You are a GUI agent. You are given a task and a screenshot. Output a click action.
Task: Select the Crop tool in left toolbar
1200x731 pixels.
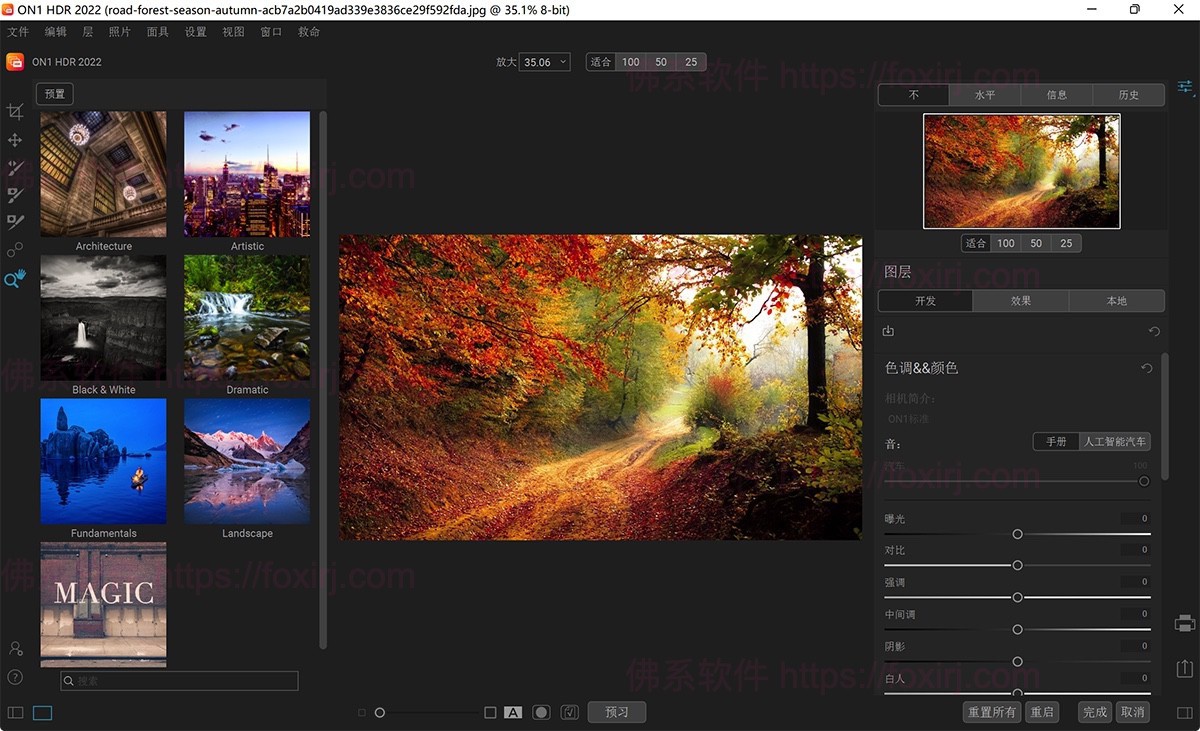(x=15, y=112)
